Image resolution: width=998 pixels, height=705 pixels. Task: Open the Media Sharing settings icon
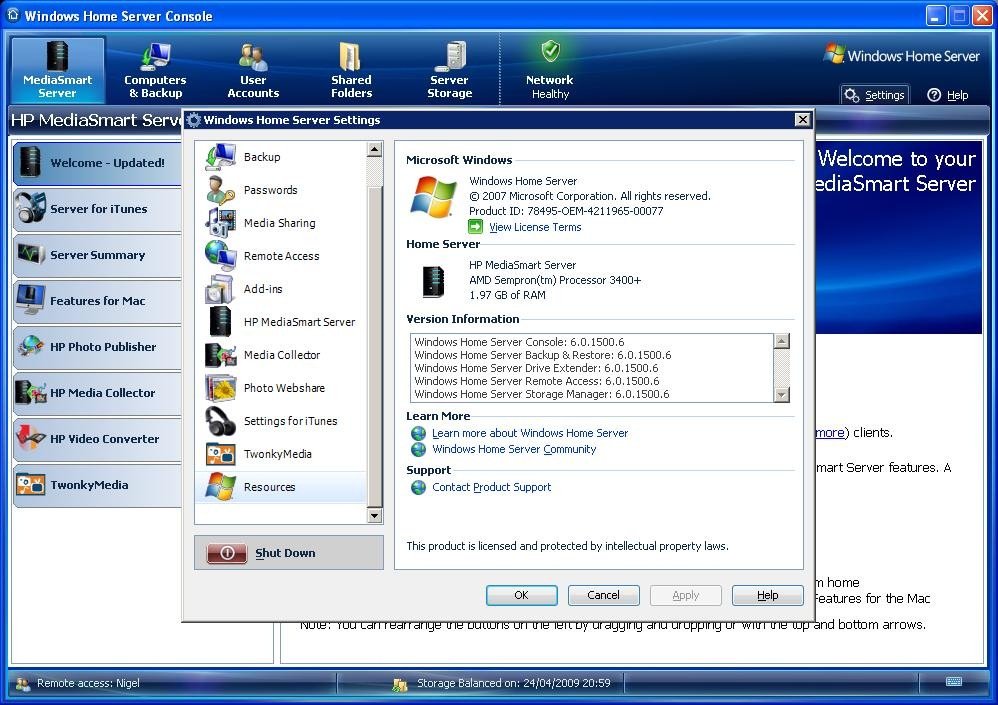[220, 223]
